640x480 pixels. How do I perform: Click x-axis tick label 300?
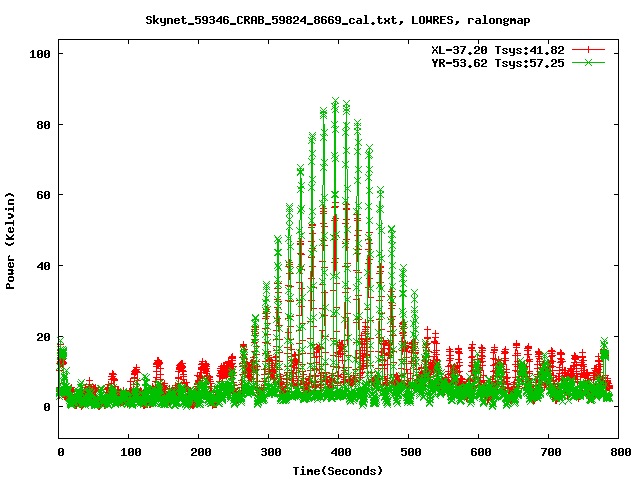tap(271, 452)
